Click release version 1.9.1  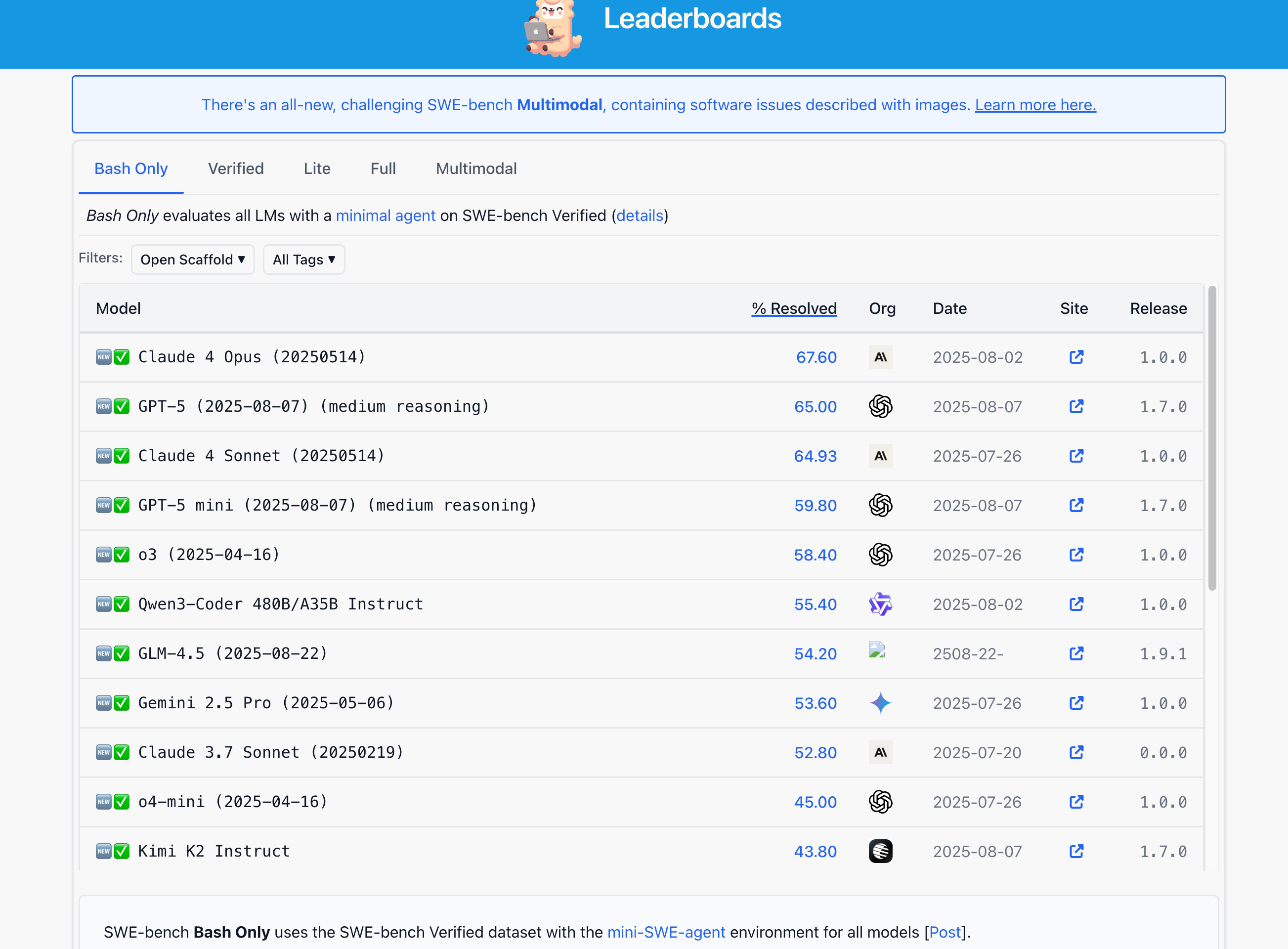click(1163, 654)
